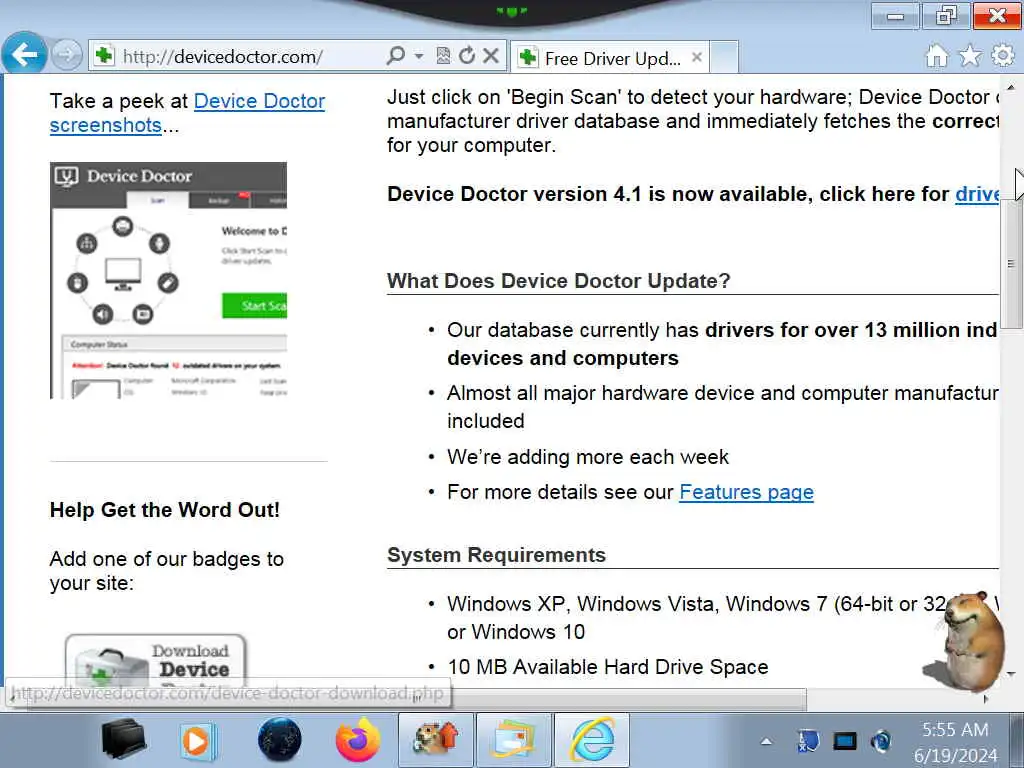Open the clock showing 5:55 AM
This screenshot has width=1024, height=768.
955,741
